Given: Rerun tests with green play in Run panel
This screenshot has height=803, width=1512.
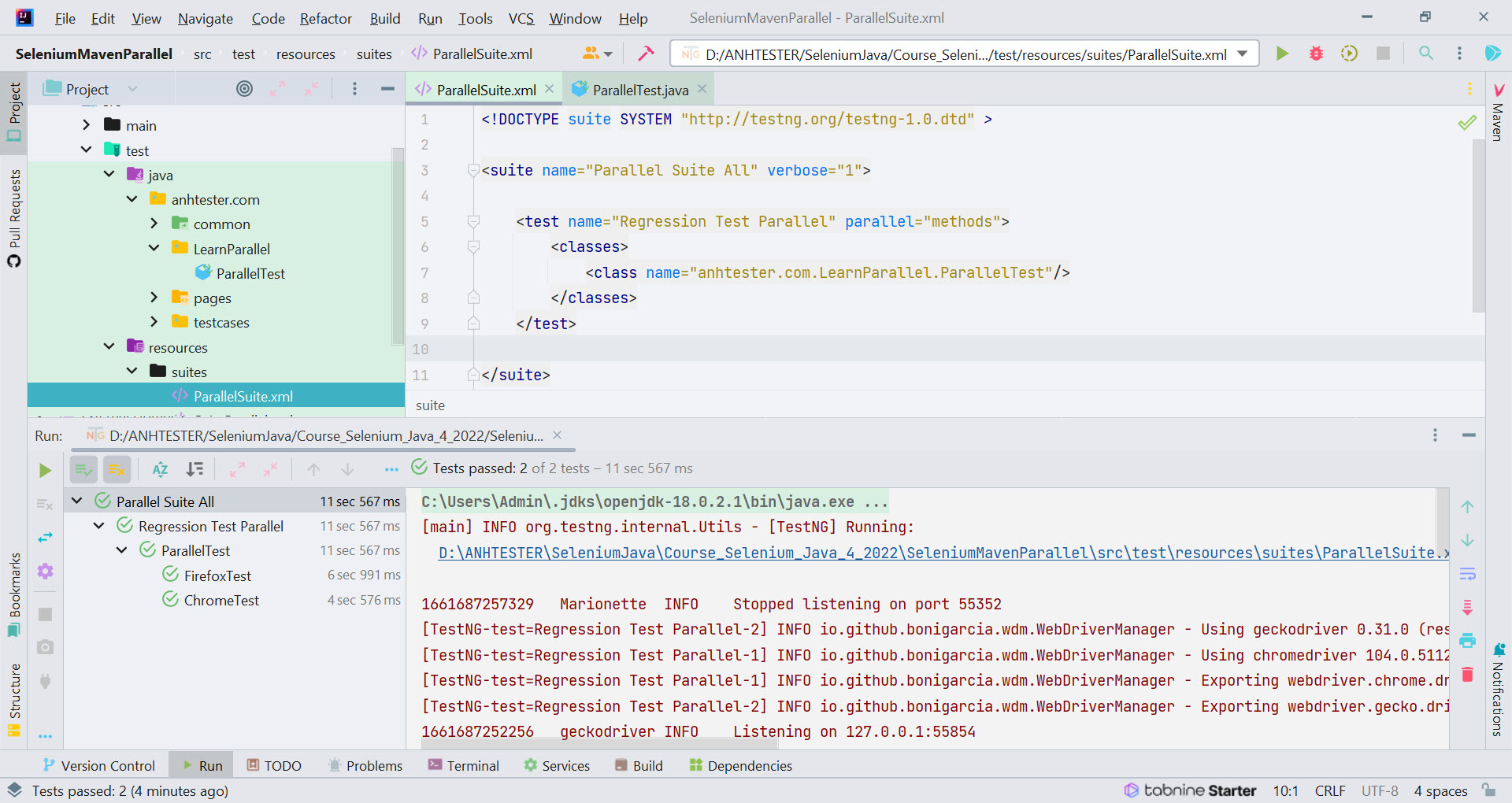Looking at the screenshot, I should point(45,470).
